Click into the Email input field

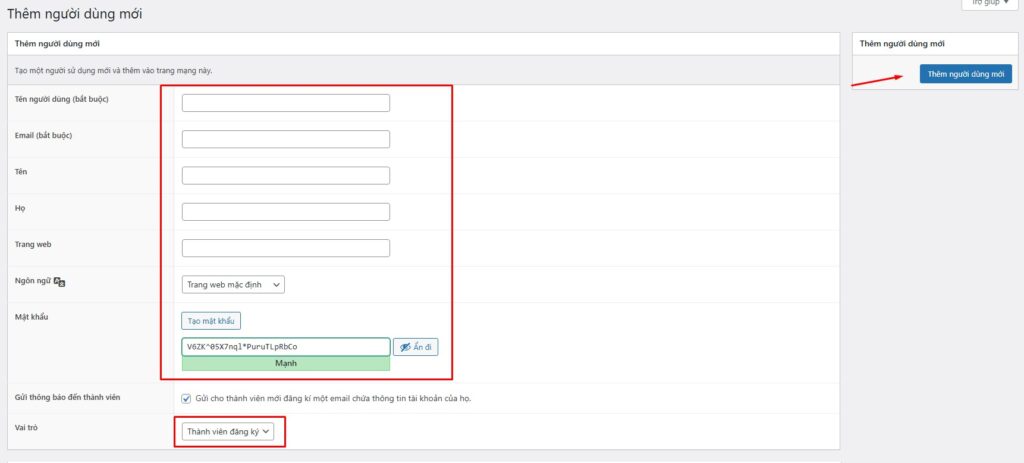(286, 139)
